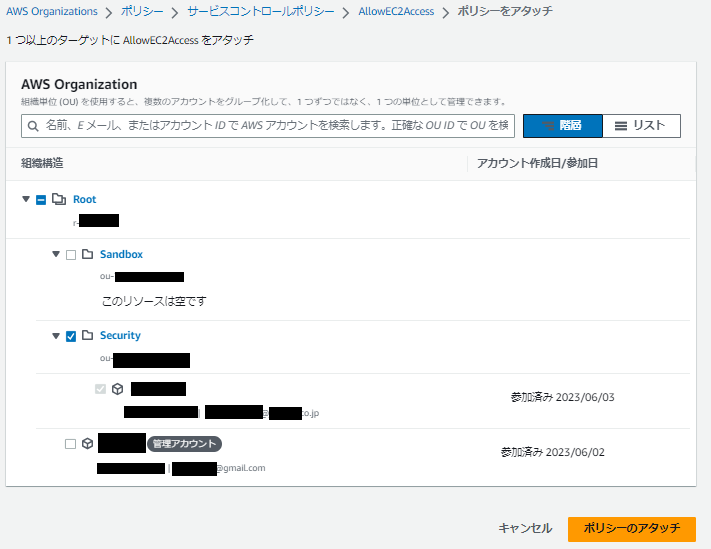Check the Sandbox OU checkbox
Viewport: 711px width, 549px height.
[x=71, y=255]
